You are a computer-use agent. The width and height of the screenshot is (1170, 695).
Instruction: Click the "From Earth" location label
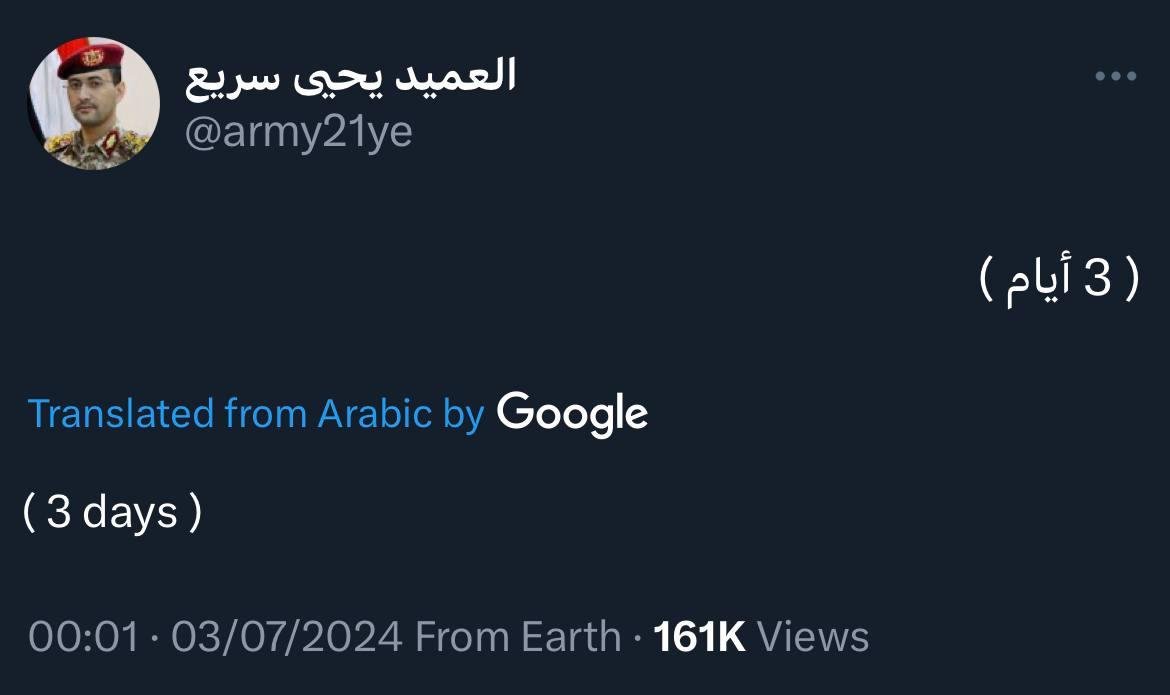click(518, 637)
